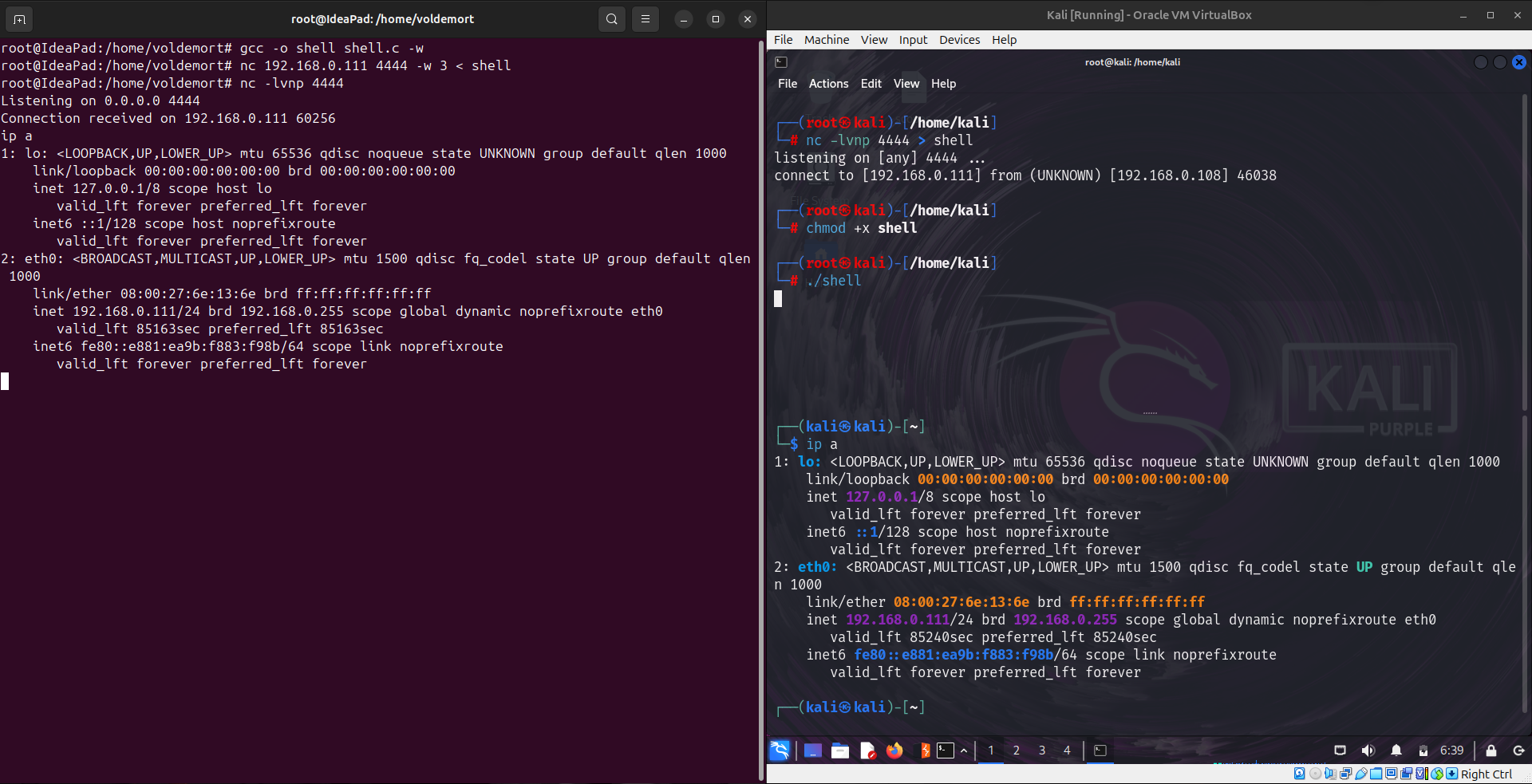Expand terminal launcher dropdown arrow in Kali panel

964,751
